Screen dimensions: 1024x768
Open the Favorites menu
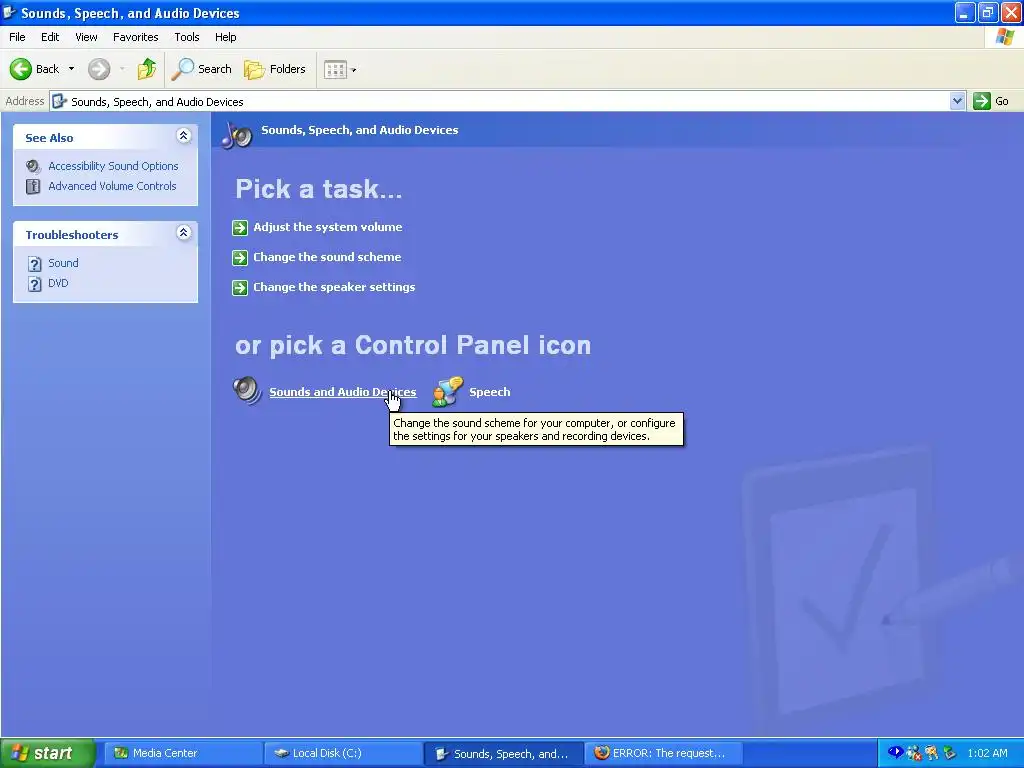coord(135,37)
